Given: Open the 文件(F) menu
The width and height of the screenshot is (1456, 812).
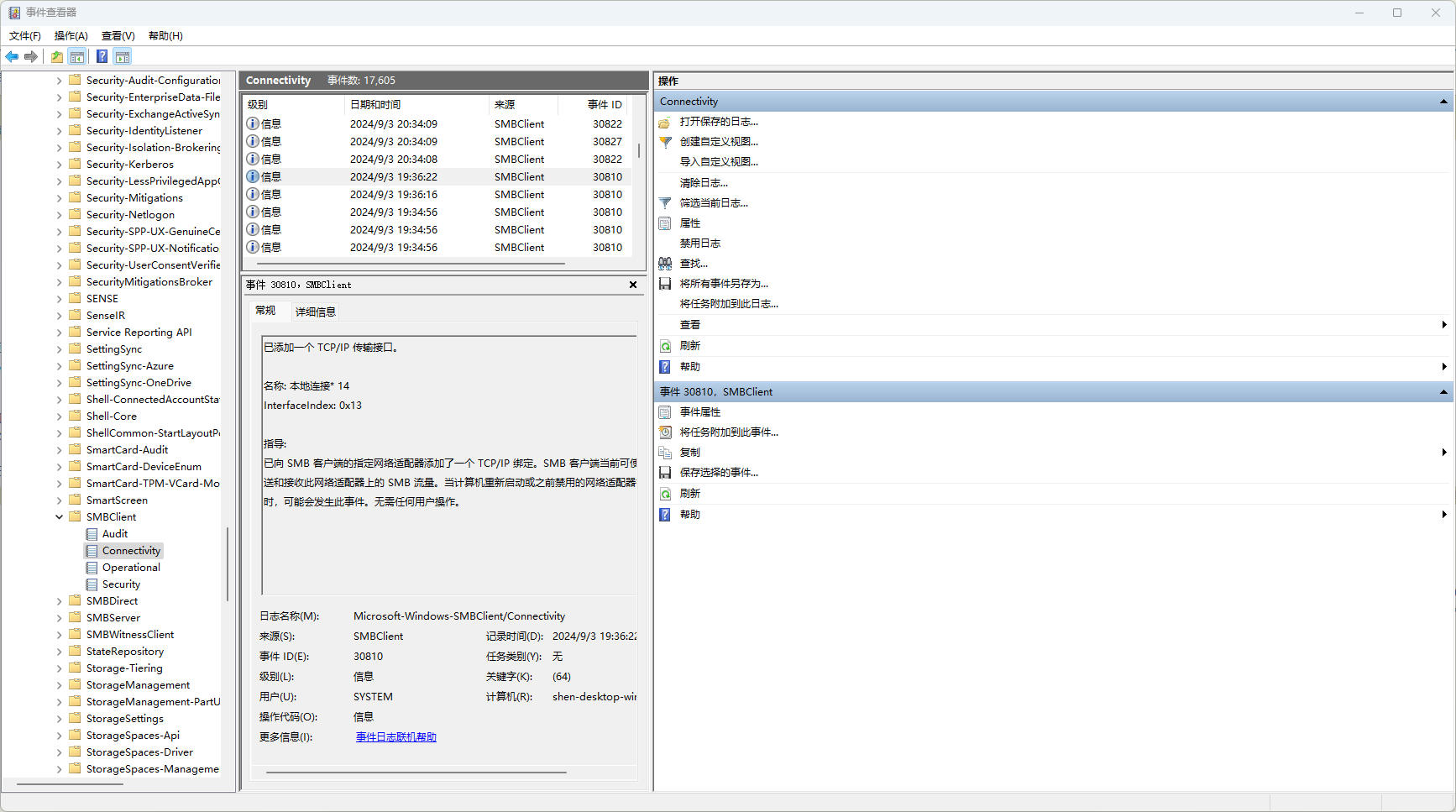Looking at the screenshot, I should pos(25,36).
